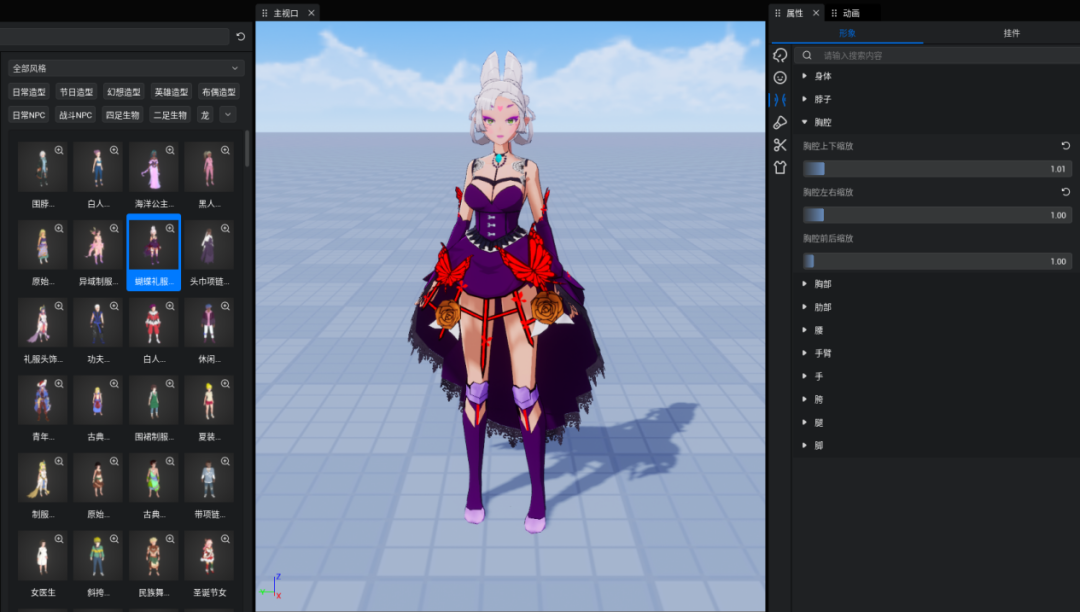Zoom preview of the 围裙制服 character card
1080x612 pixels.
pyautogui.click(x=170, y=383)
